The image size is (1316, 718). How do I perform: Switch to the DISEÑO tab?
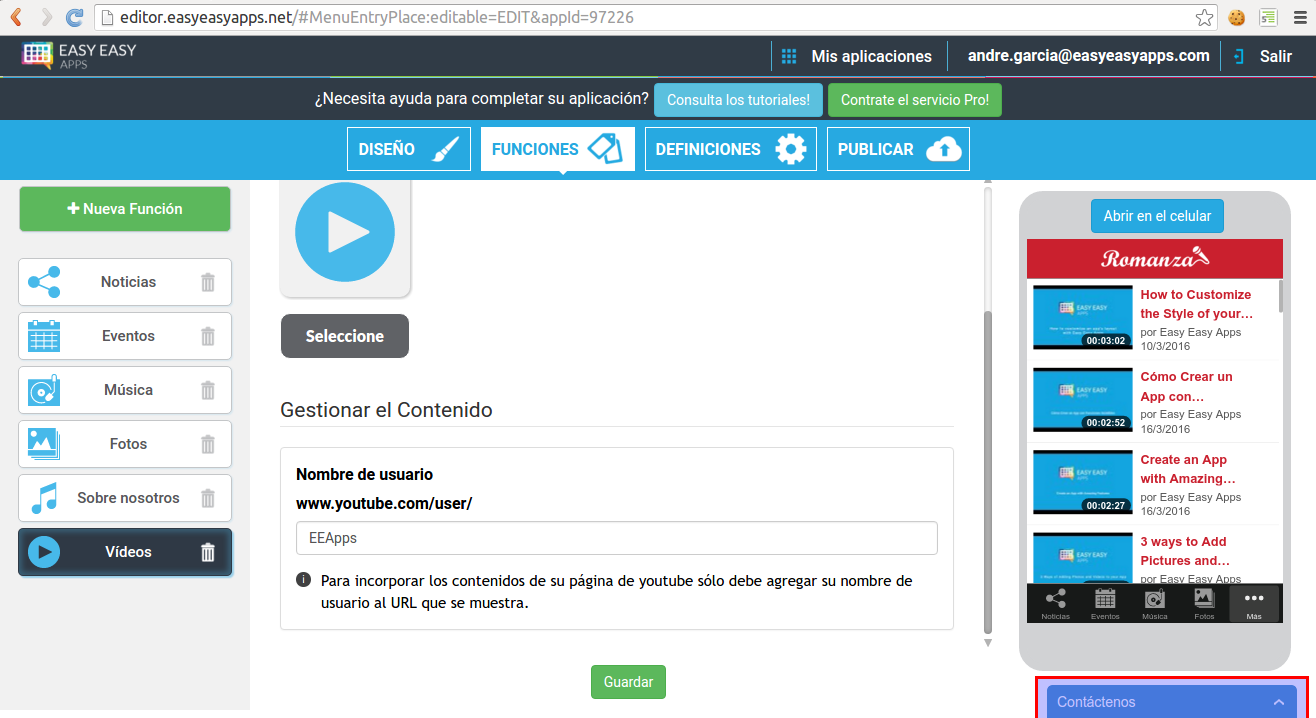click(409, 149)
